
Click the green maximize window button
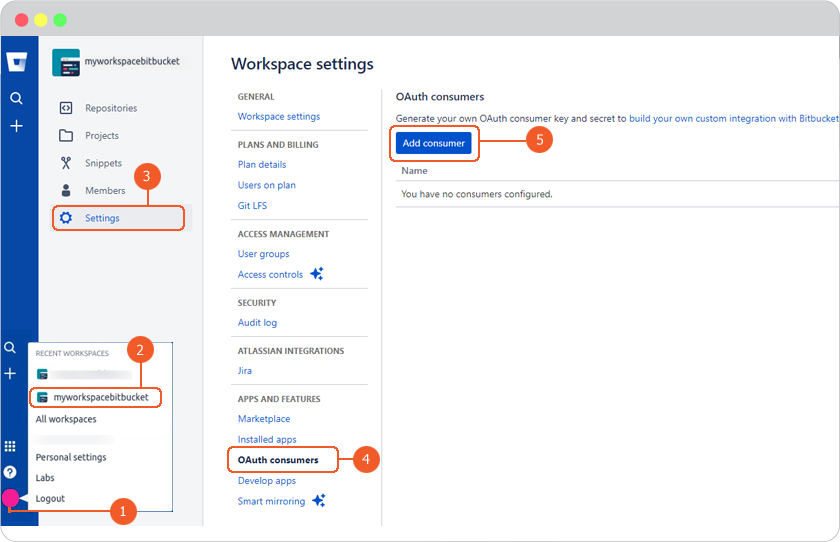(60, 20)
